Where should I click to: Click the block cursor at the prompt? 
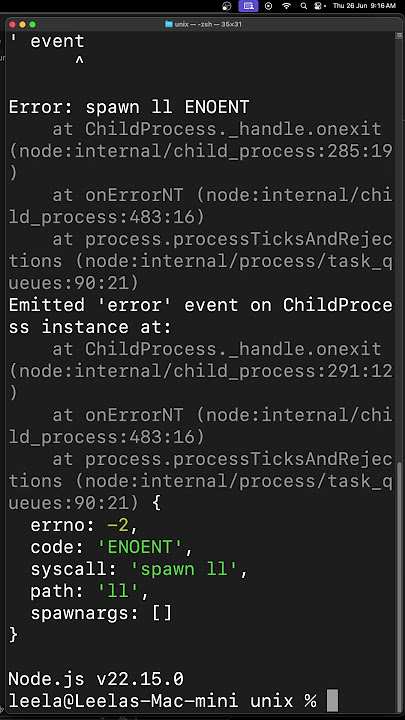click(x=332, y=700)
